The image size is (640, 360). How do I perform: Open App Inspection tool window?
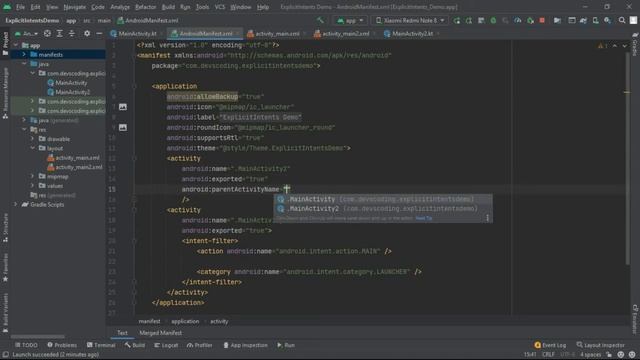[245, 345]
